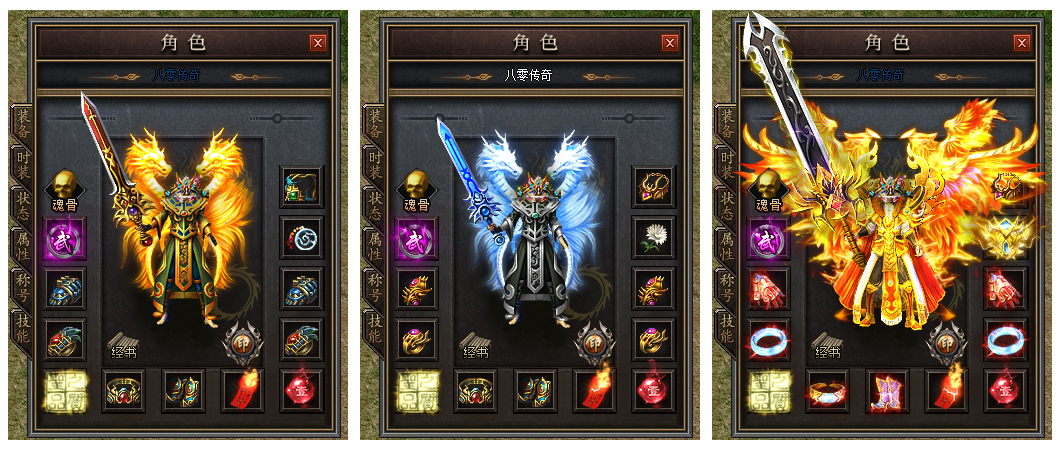The image size is (1060, 450).
Task: Click the purple 武 medal in the phoenix panel
Action: (769, 238)
